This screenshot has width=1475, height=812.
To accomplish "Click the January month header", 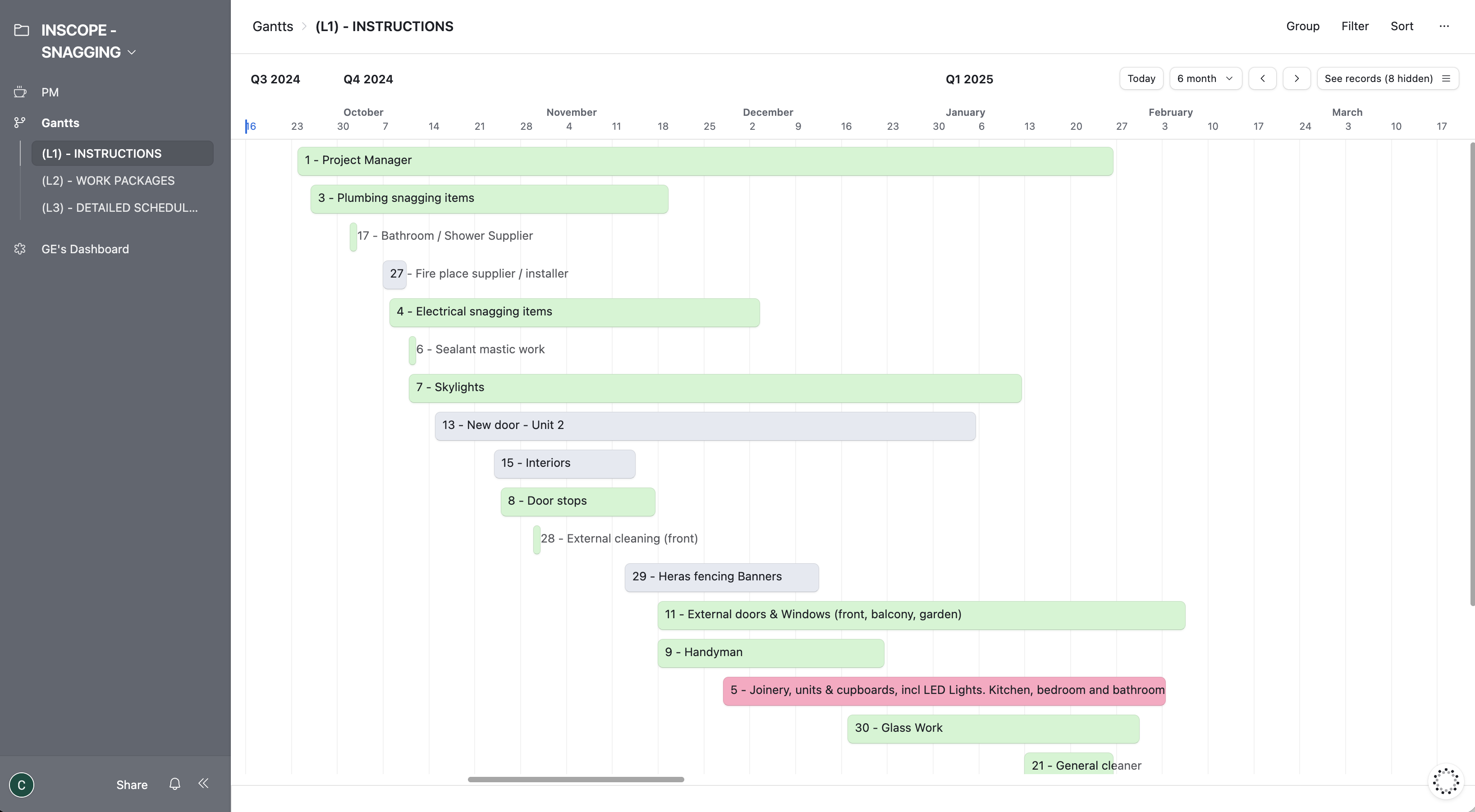I will [966, 112].
